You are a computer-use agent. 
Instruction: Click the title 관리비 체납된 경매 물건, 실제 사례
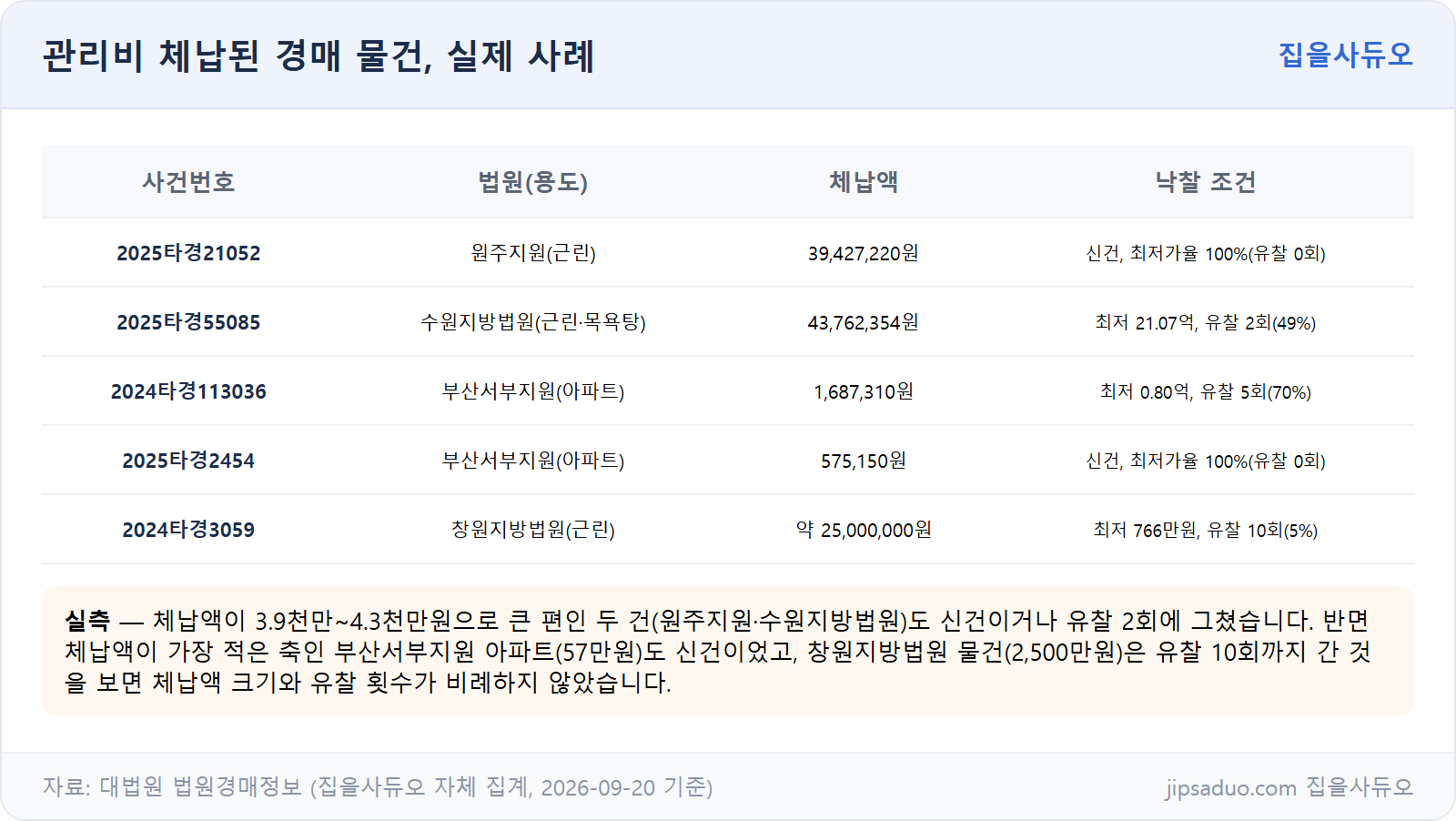(x=318, y=56)
